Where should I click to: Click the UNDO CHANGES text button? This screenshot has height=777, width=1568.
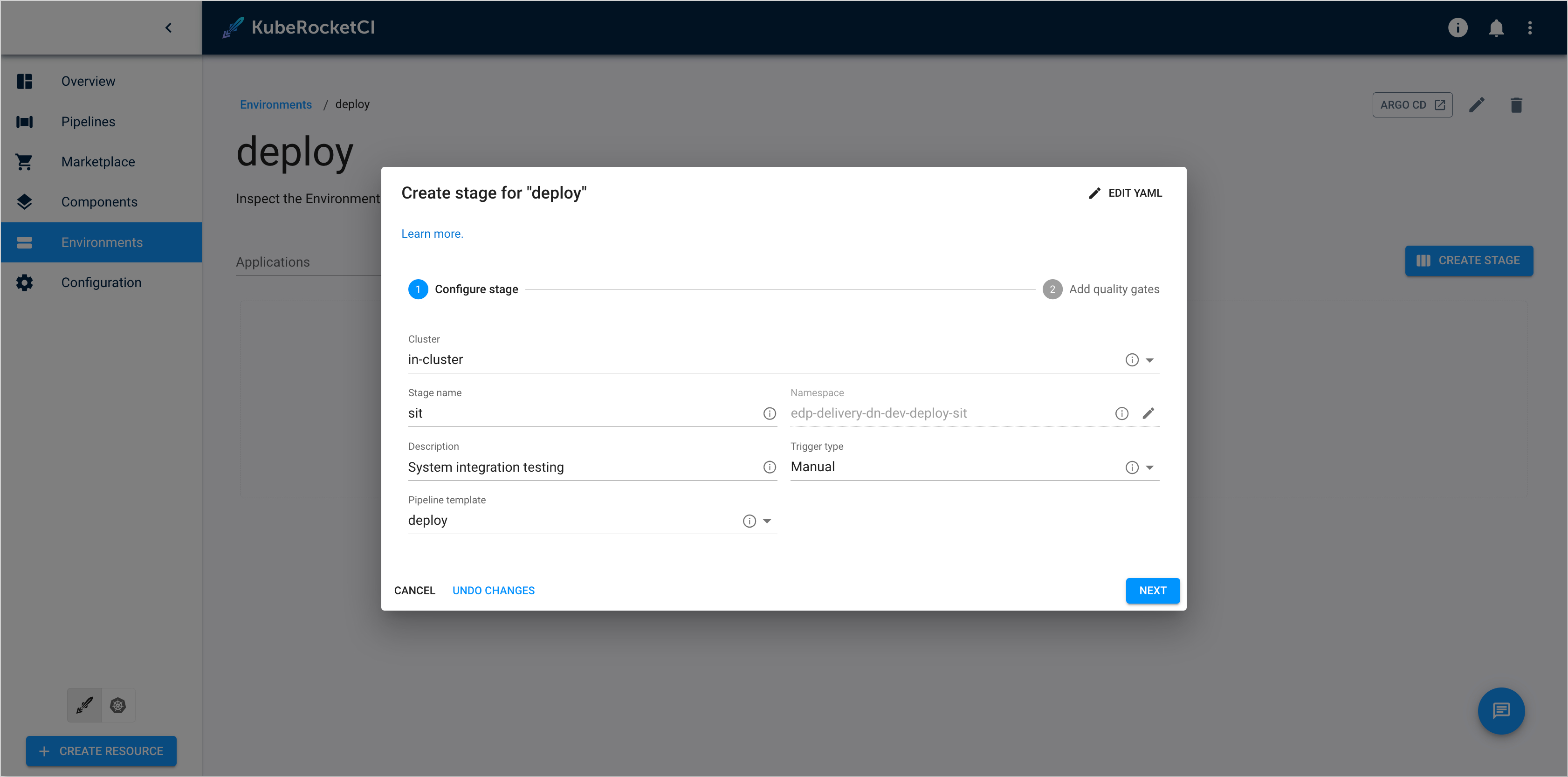click(494, 590)
